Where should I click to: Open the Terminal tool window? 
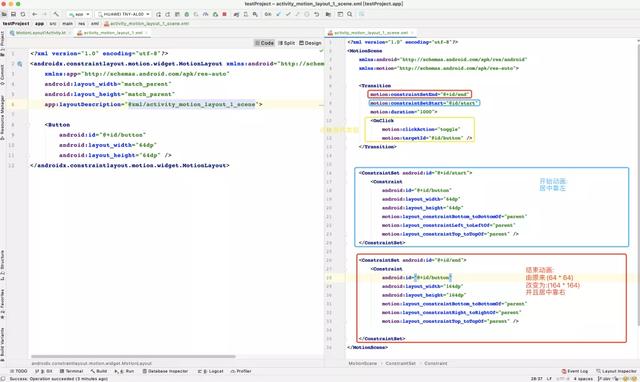pos(71,371)
